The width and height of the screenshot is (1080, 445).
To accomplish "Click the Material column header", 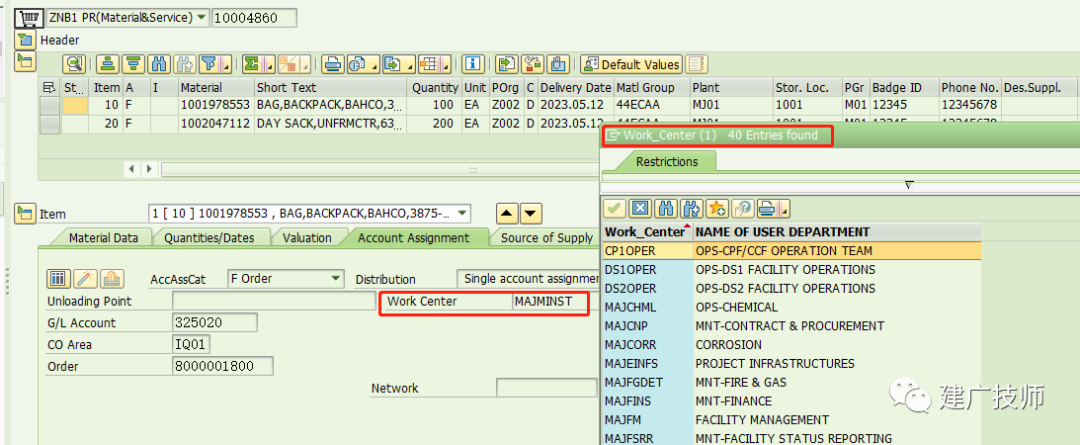I will (215, 87).
